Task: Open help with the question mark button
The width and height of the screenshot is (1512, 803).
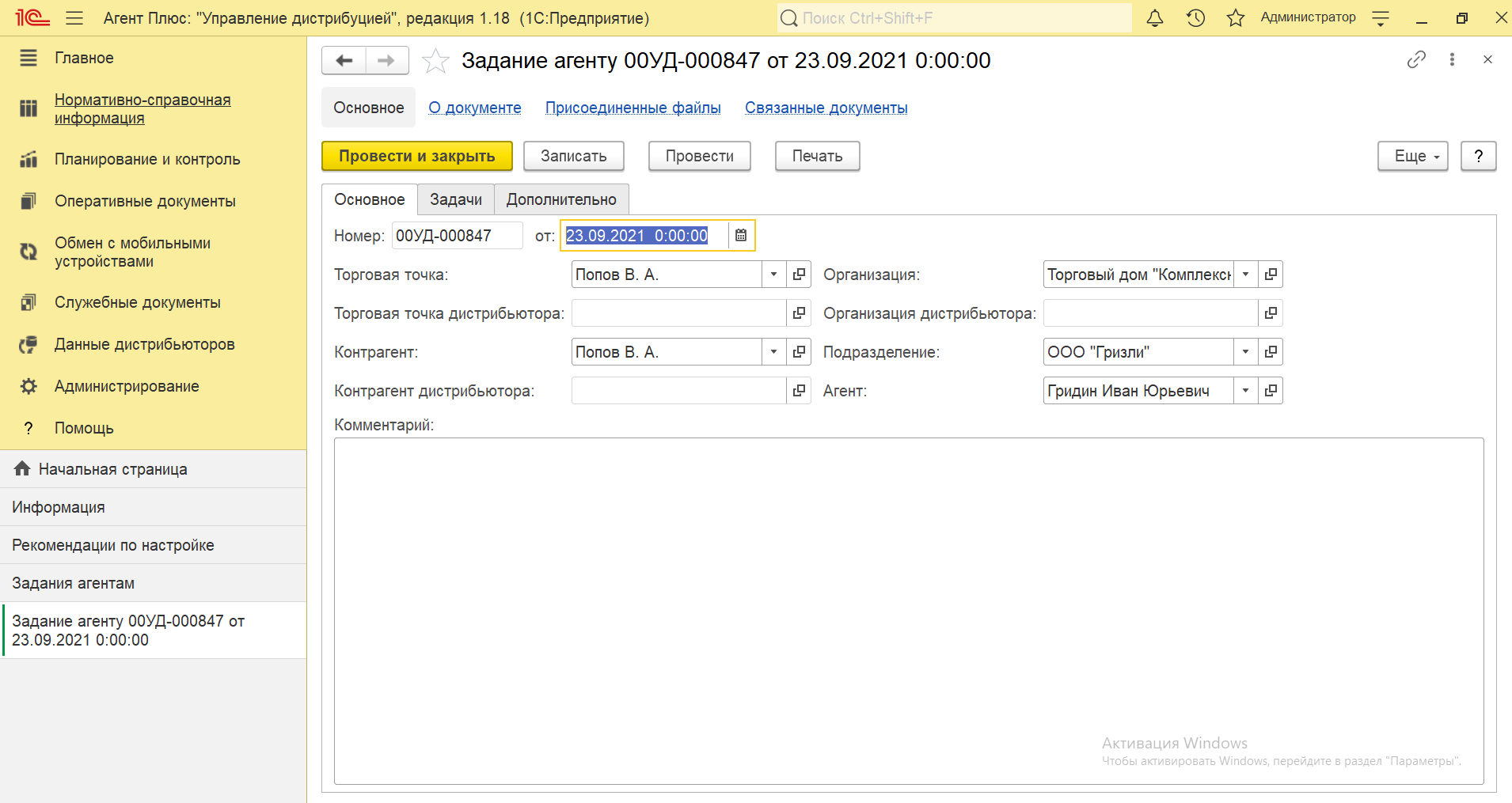Action: tap(1479, 156)
